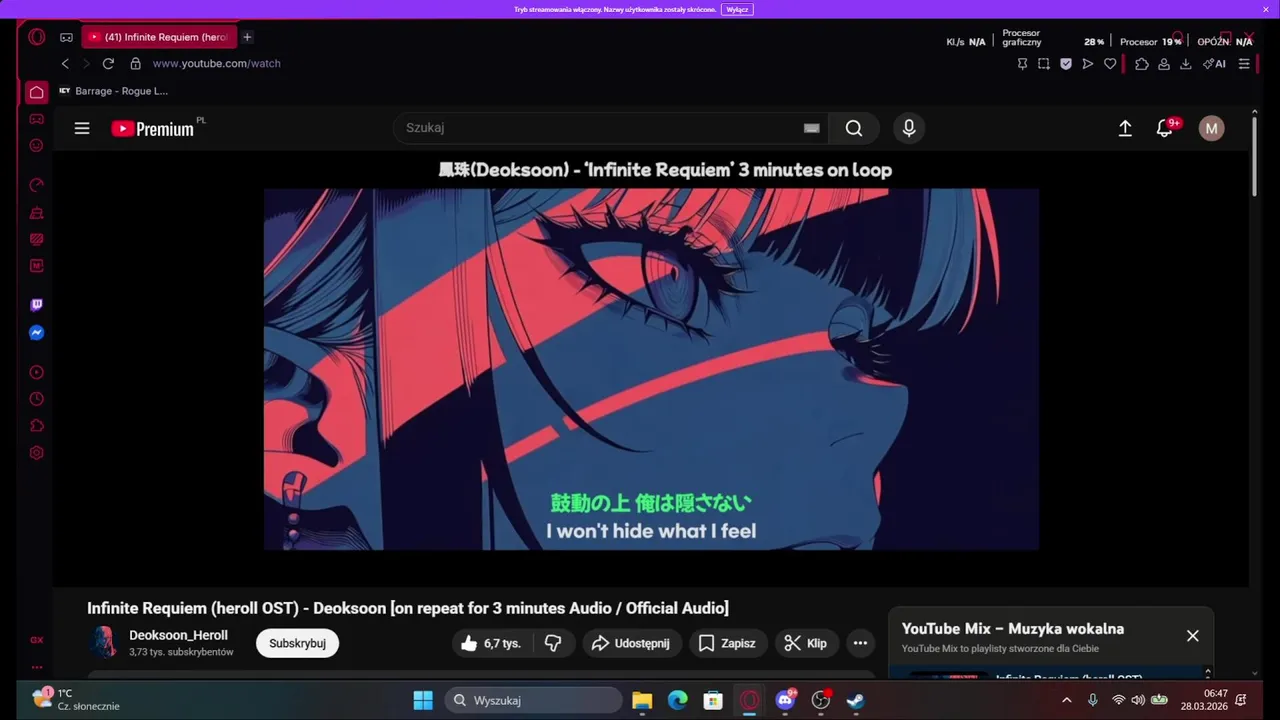Open Discord from the taskbar
The width and height of the screenshot is (1280, 720).
coord(786,700)
